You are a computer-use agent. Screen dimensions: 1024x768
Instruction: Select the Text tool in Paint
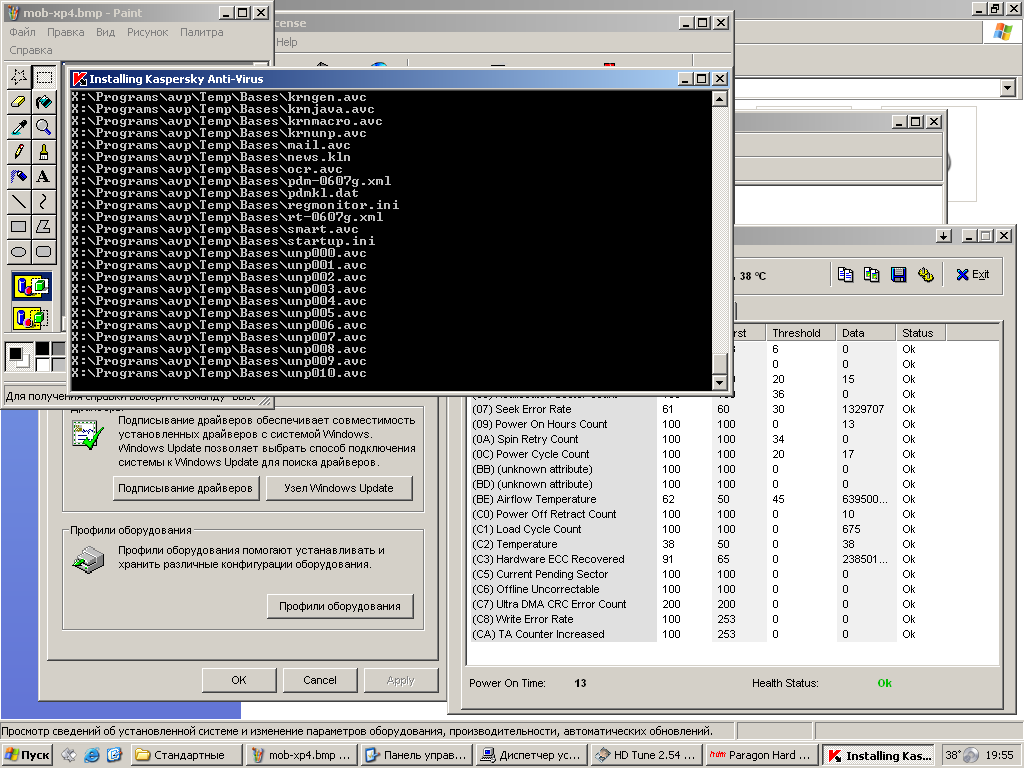pyautogui.click(x=44, y=176)
